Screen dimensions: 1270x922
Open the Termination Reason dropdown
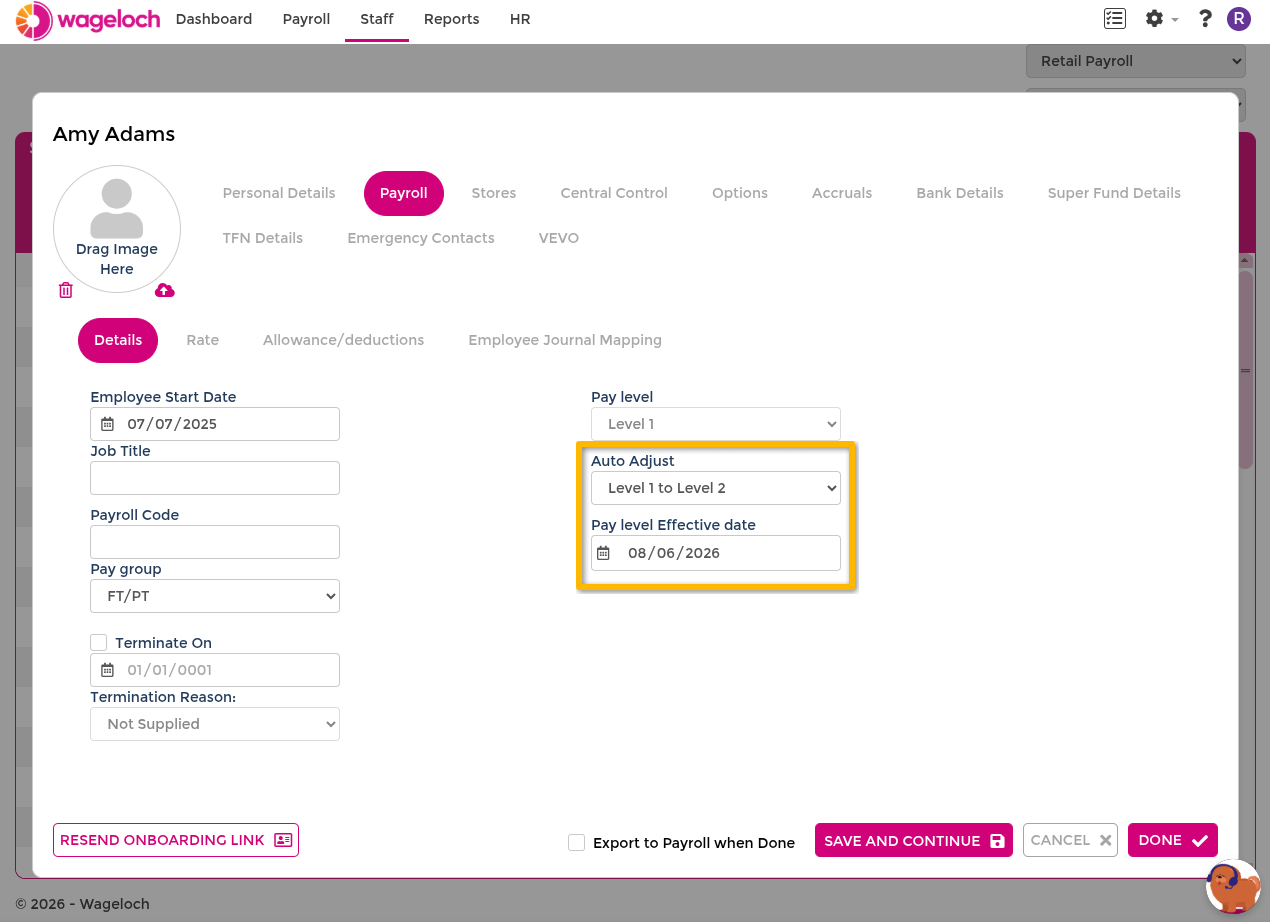(x=215, y=724)
